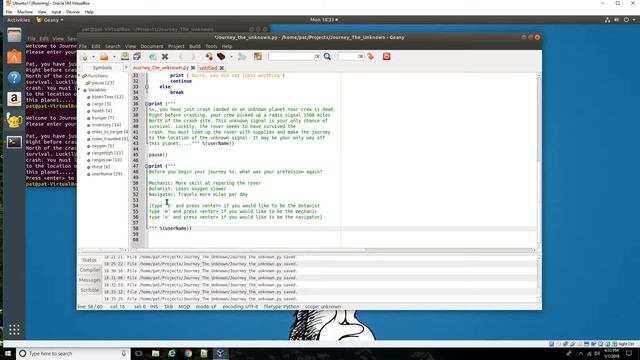The image size is (640, 360).
Task: Select the oxygen [5] variable in Symbols
Action: click(102, 146)
